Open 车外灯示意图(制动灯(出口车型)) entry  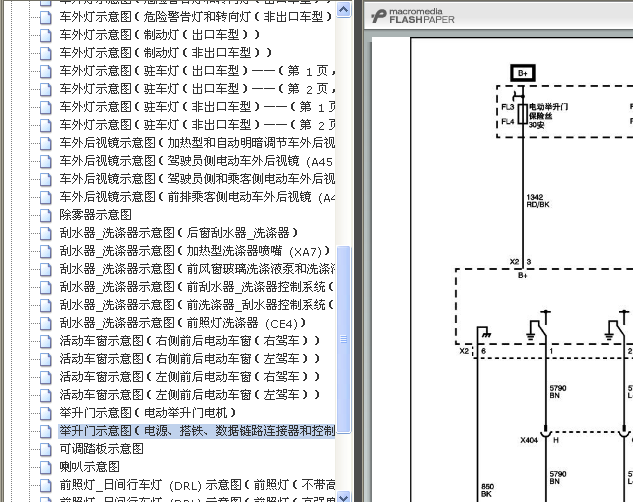pos(159,35)
